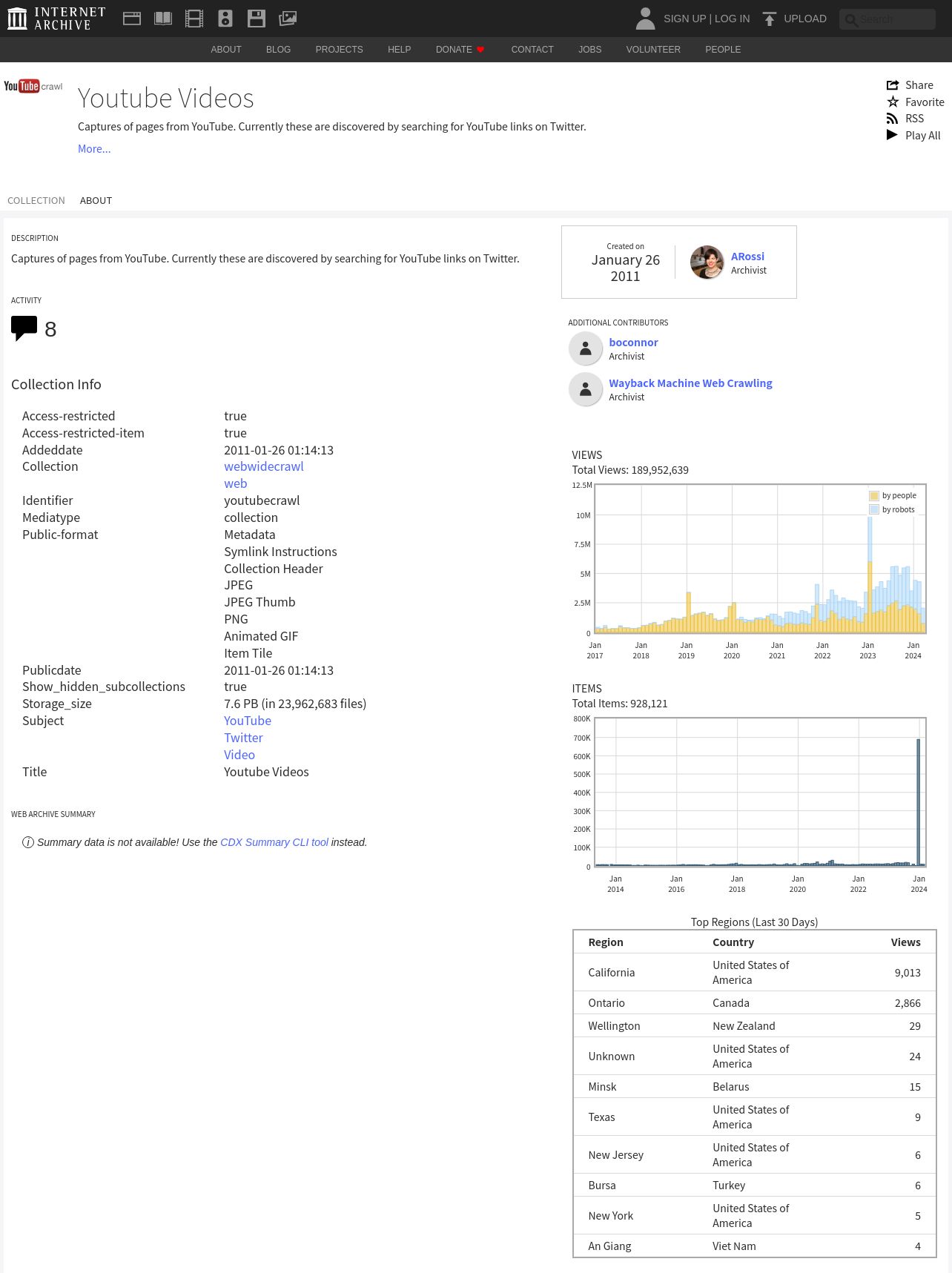Open the HELP nav menu item
The height and width of the screenshot is (1273, 952).
(399, 50)
